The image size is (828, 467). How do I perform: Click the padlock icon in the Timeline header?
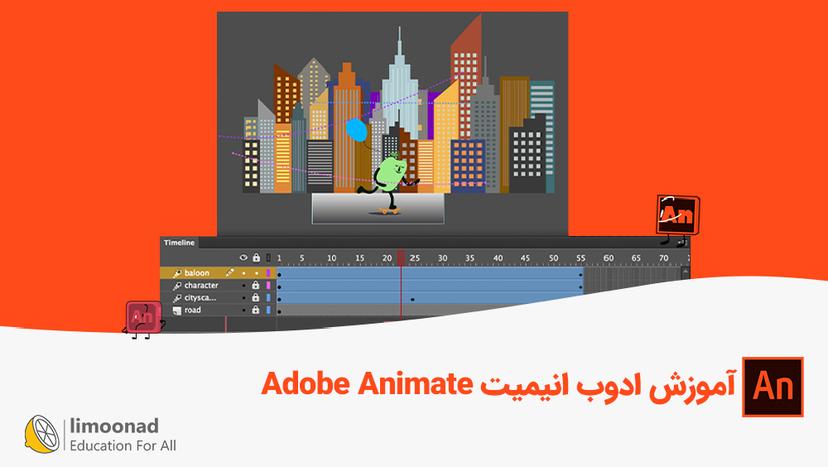tap(256, 258)
